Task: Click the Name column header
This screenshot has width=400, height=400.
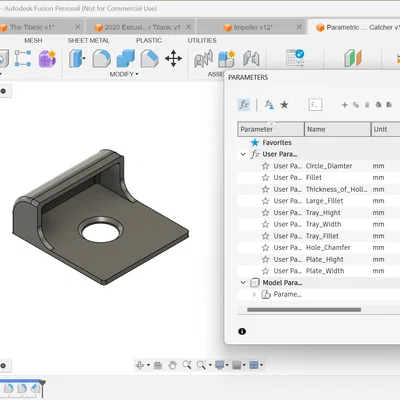Action: pos(337,129)
